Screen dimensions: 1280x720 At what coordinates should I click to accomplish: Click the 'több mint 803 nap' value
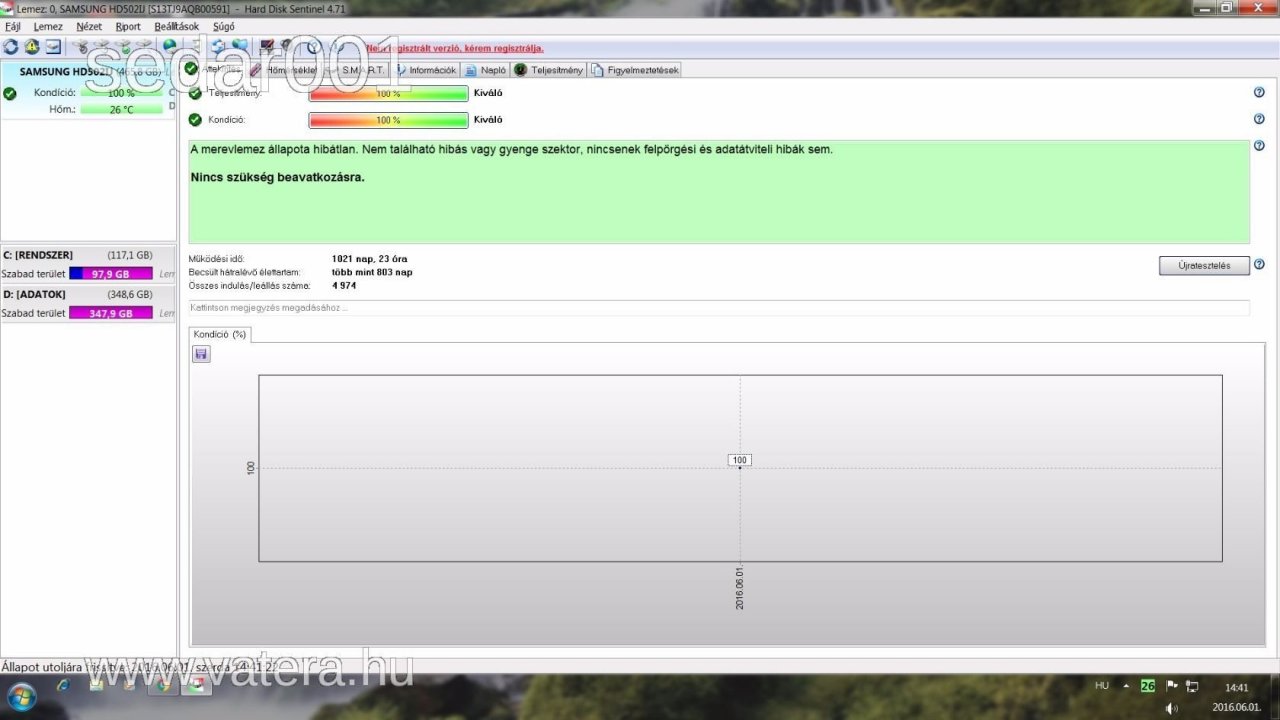click(372, 272)
